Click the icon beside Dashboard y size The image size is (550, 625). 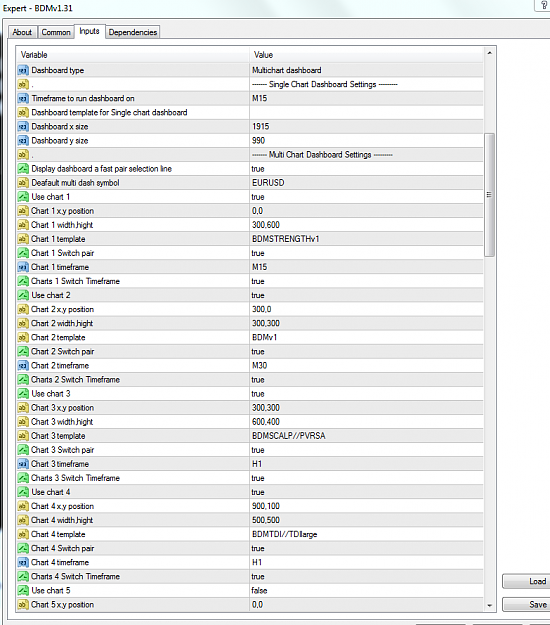point(23,141)
